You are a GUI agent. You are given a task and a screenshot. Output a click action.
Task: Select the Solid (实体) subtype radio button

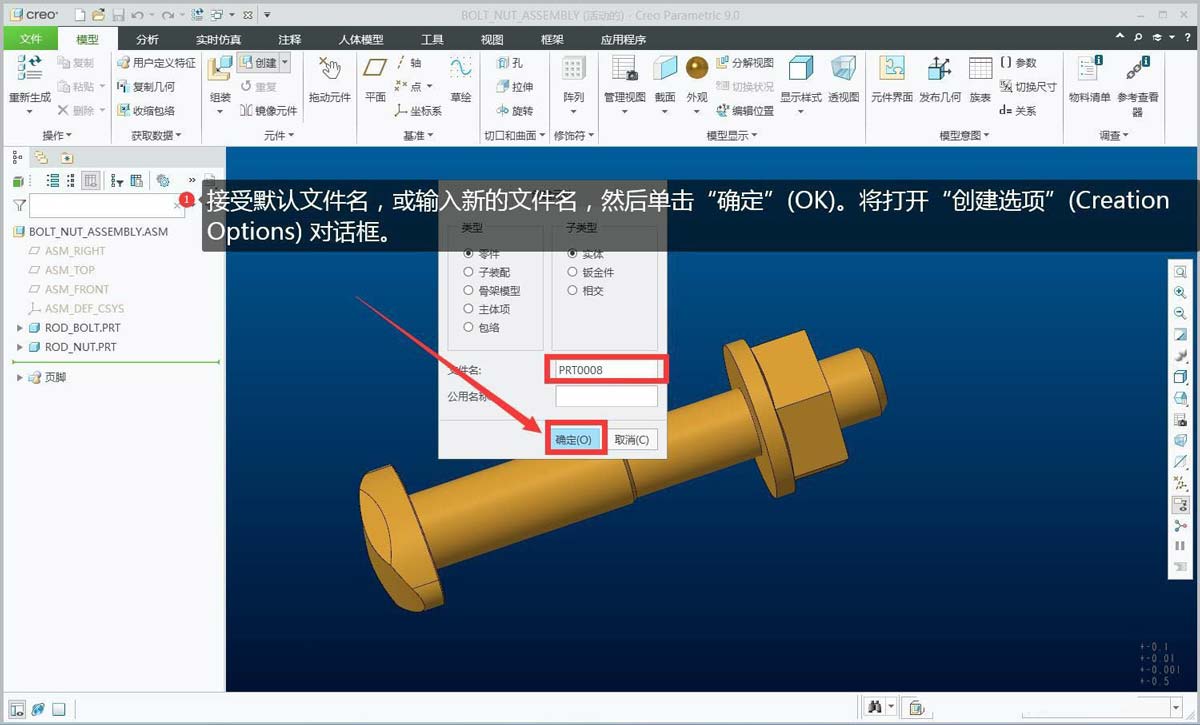(573, 254)
